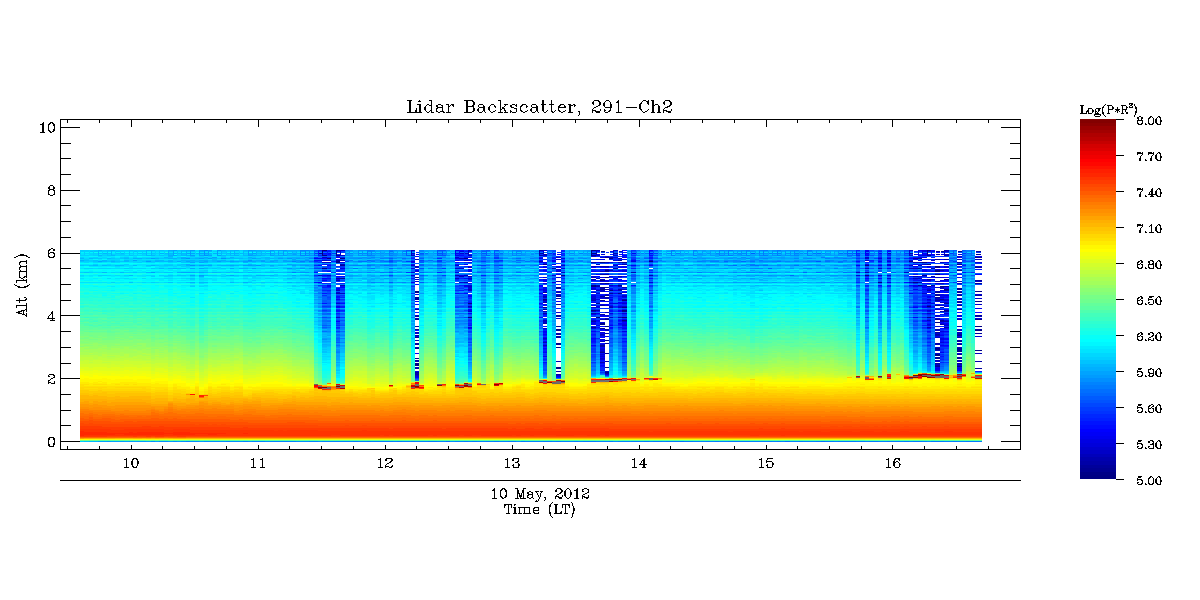Click colorbar value 5.60
The height and width of the screenshot is (600, 1200).
1149,409
